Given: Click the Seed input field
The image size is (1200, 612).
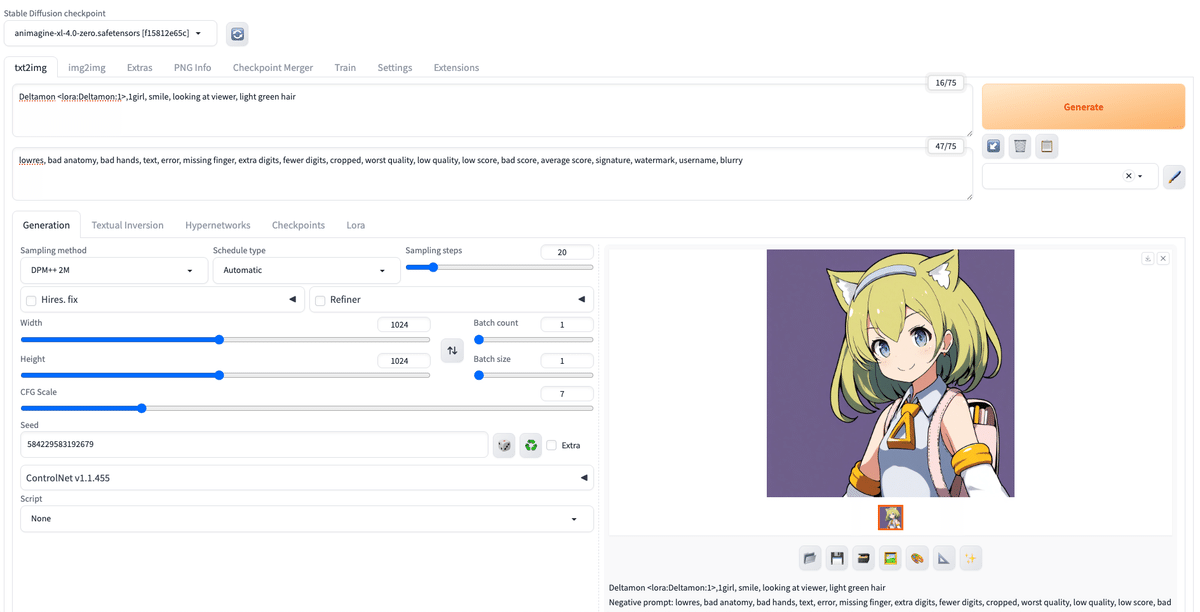Looking at the screenshot, I should coord(254,444).
